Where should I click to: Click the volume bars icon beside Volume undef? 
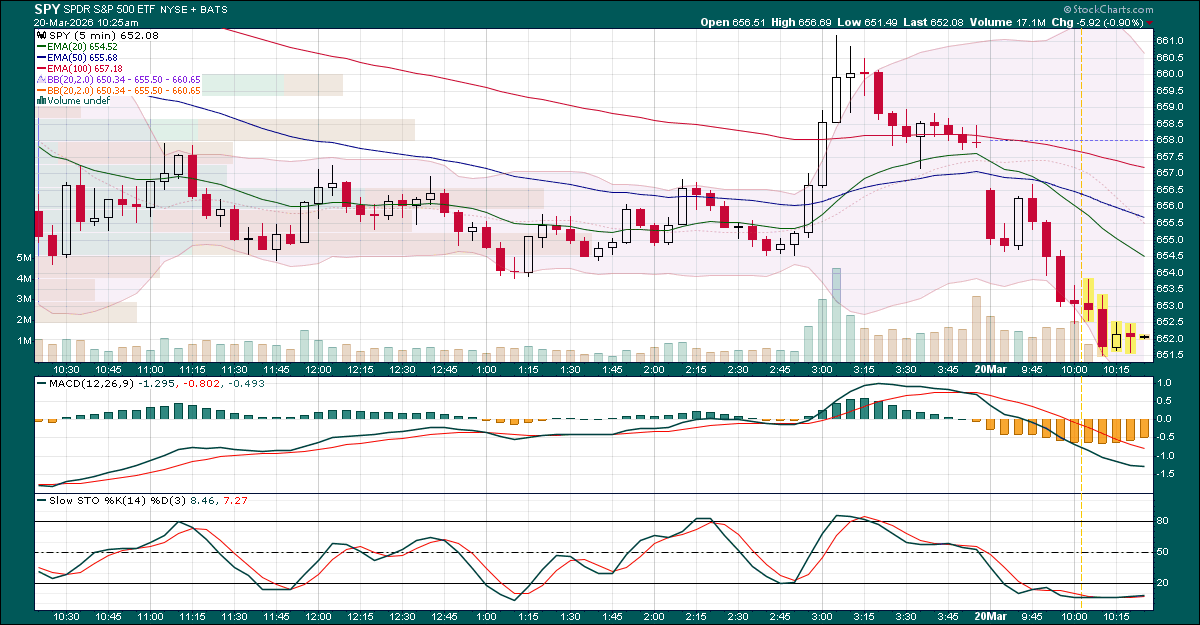point(40,101)
